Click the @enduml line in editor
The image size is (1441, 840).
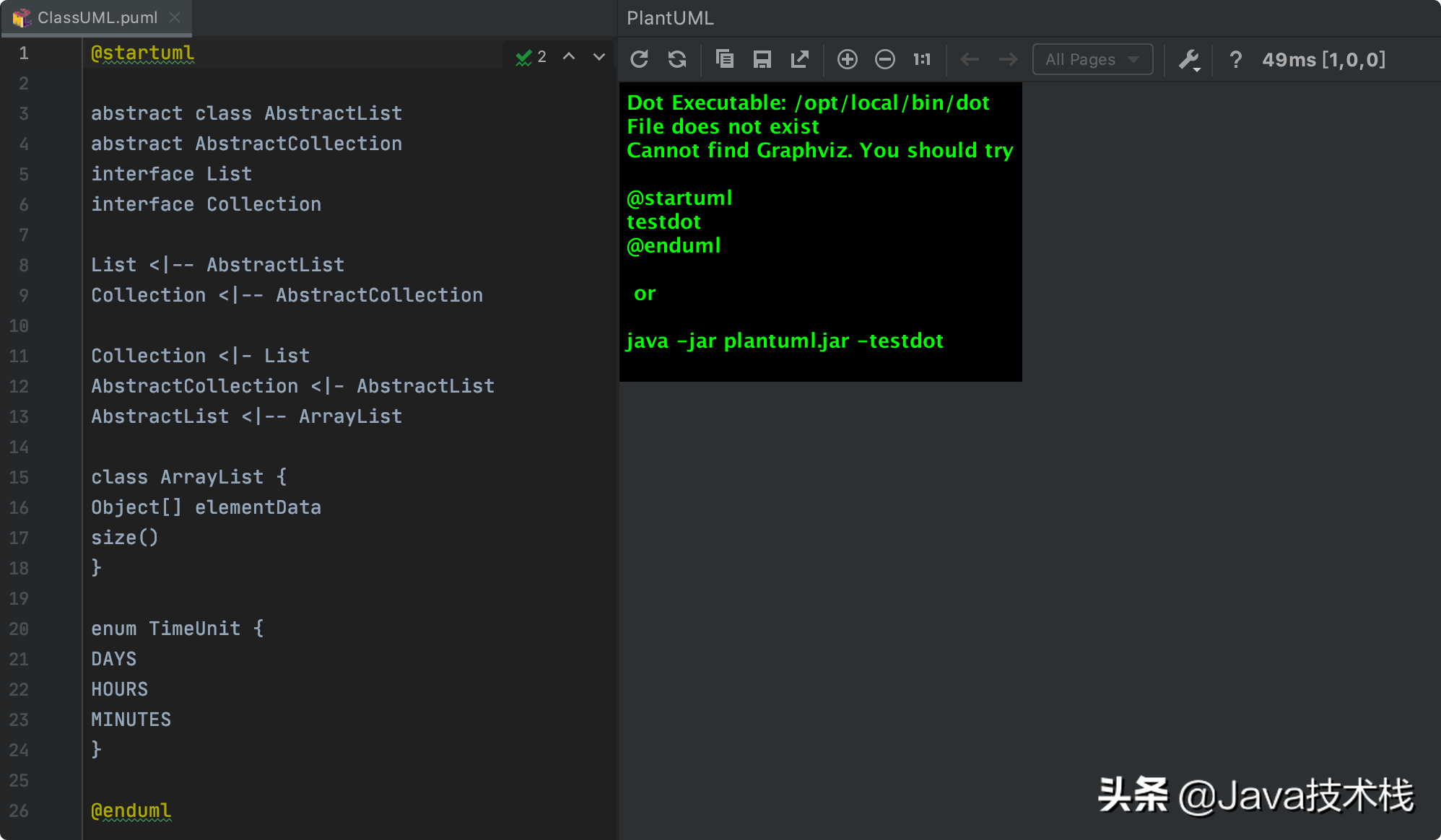coord(131,810)
